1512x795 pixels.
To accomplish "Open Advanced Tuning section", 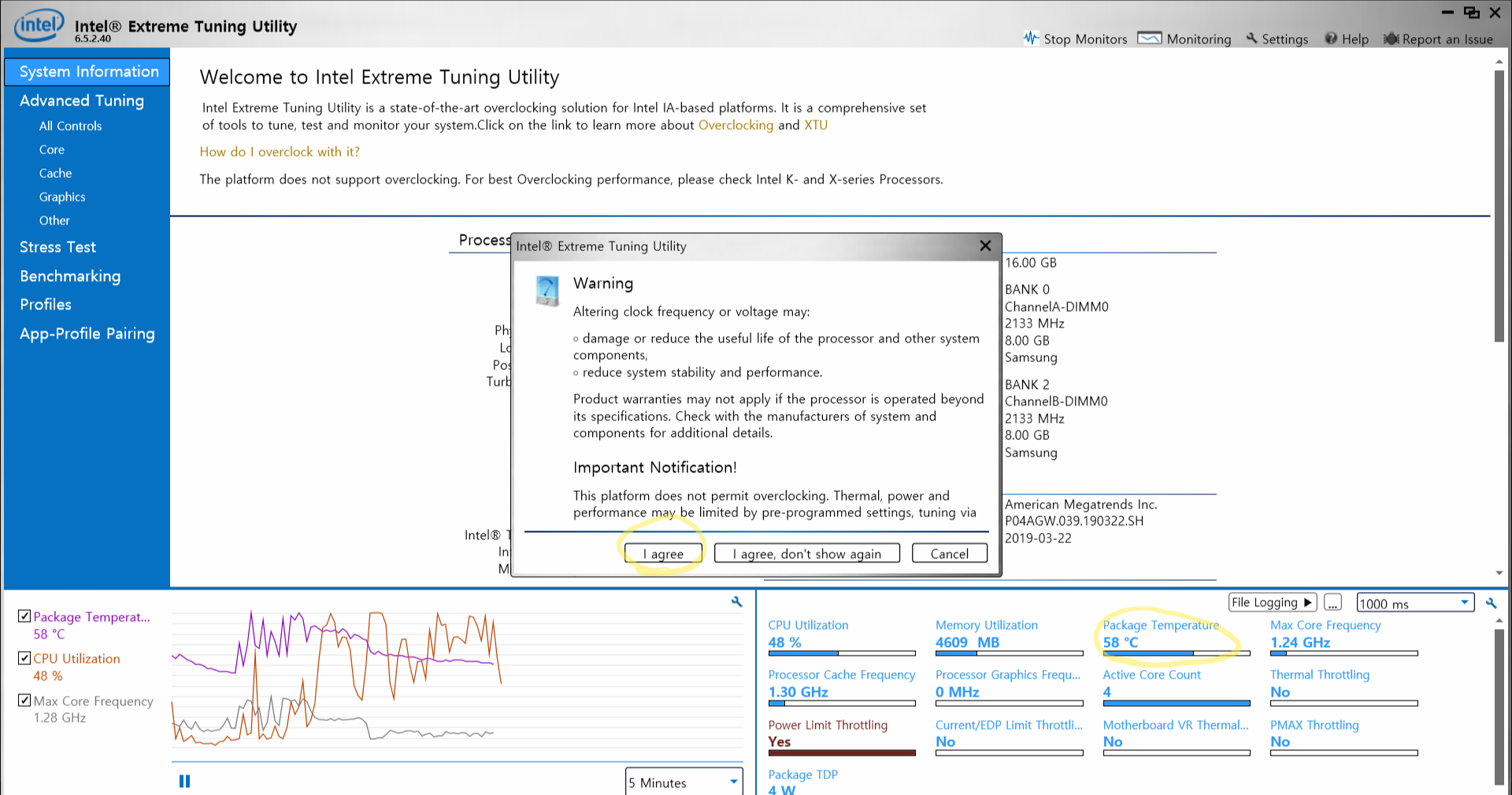I will click(82, 101).
